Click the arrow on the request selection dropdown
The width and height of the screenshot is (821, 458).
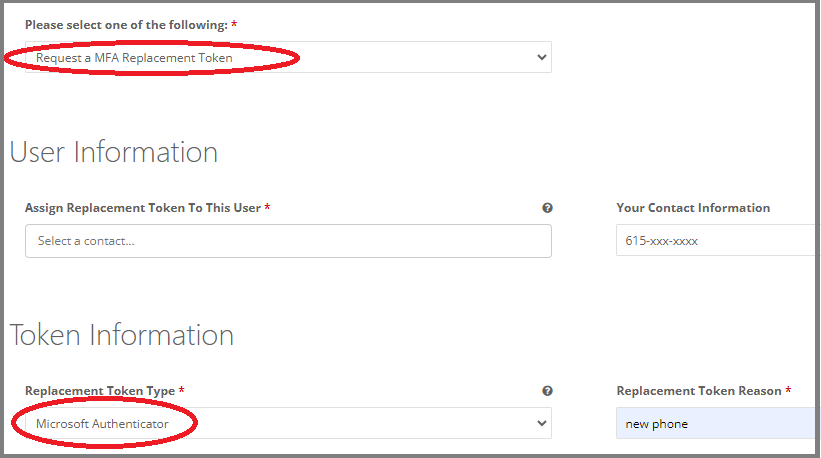[x=542, y=58]
